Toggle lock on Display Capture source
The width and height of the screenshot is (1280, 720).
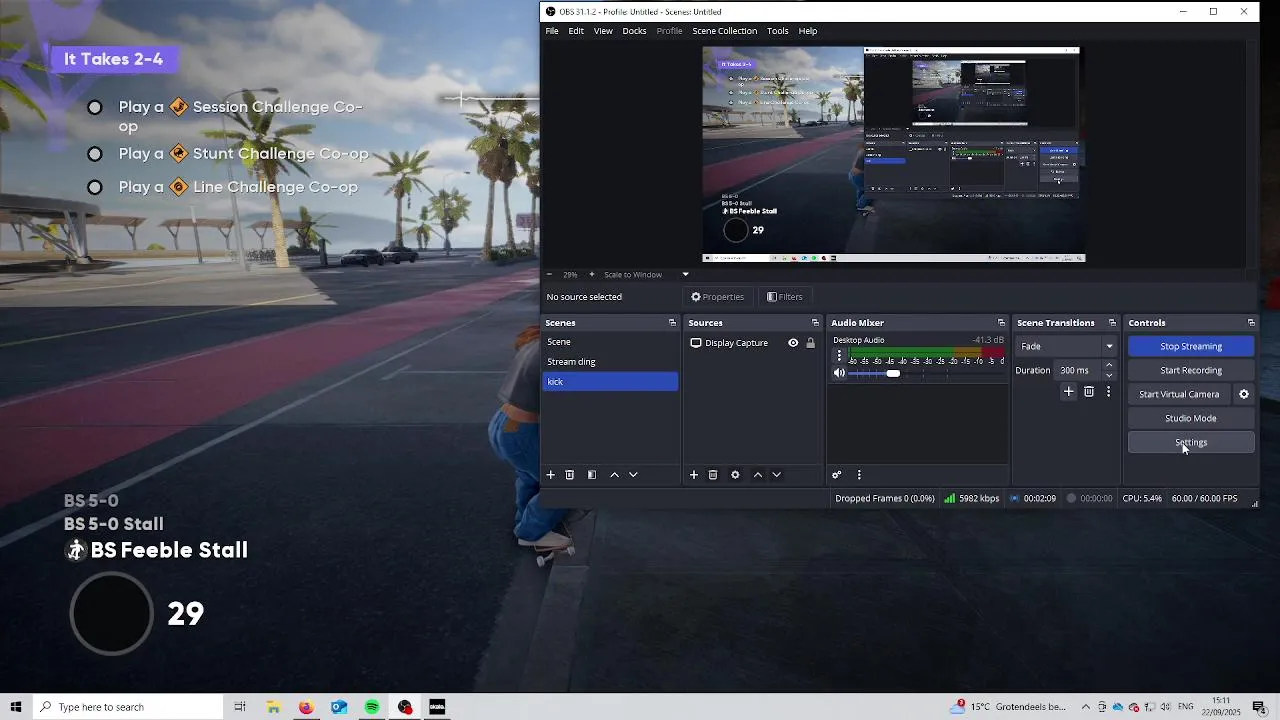(810, 343)
